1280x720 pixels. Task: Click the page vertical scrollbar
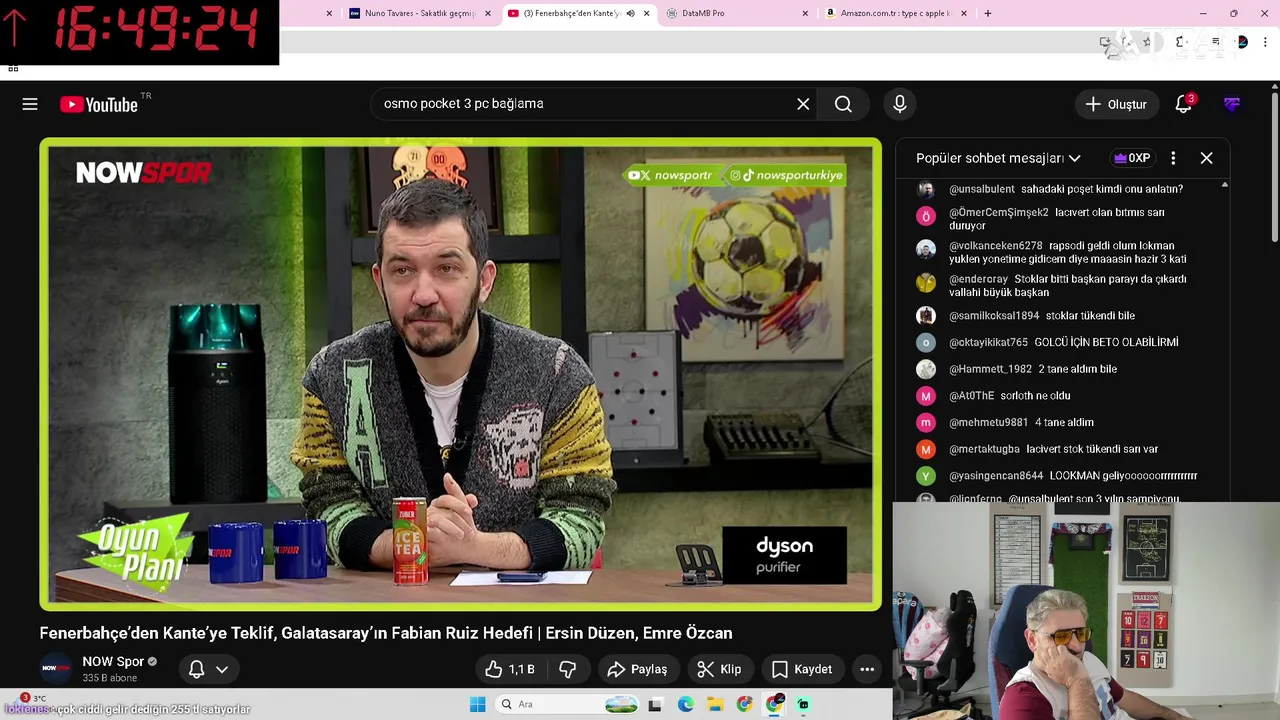pos(1274,165)
